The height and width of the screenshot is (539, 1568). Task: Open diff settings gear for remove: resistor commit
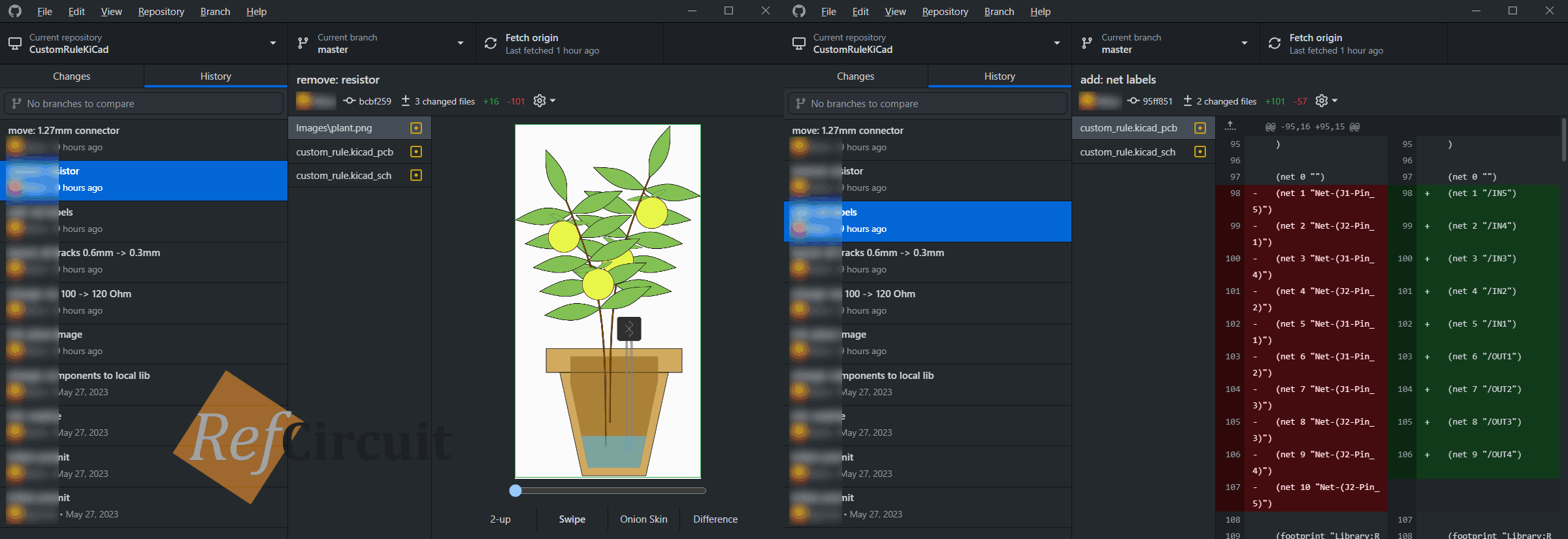544,101
